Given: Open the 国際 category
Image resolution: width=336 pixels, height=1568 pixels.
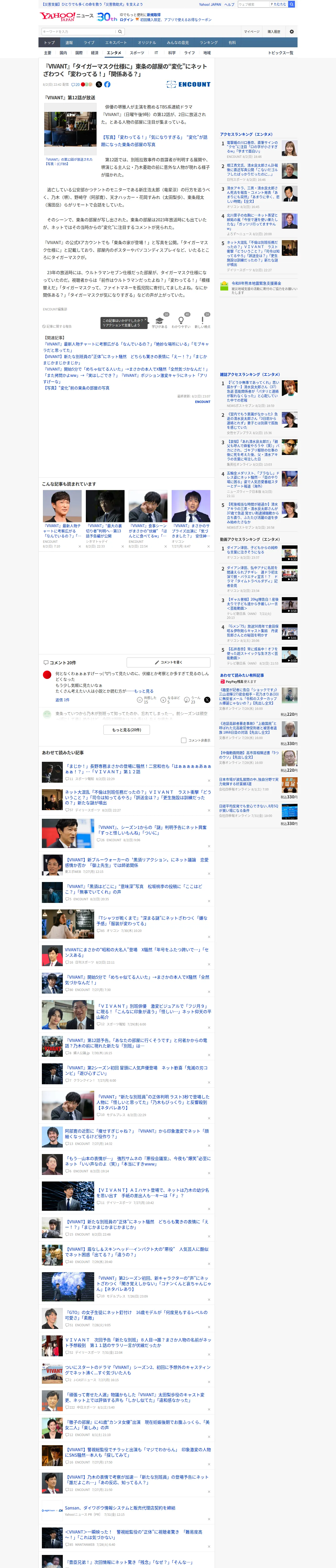Looking at the screenshot, I should (x=79, y=53).
